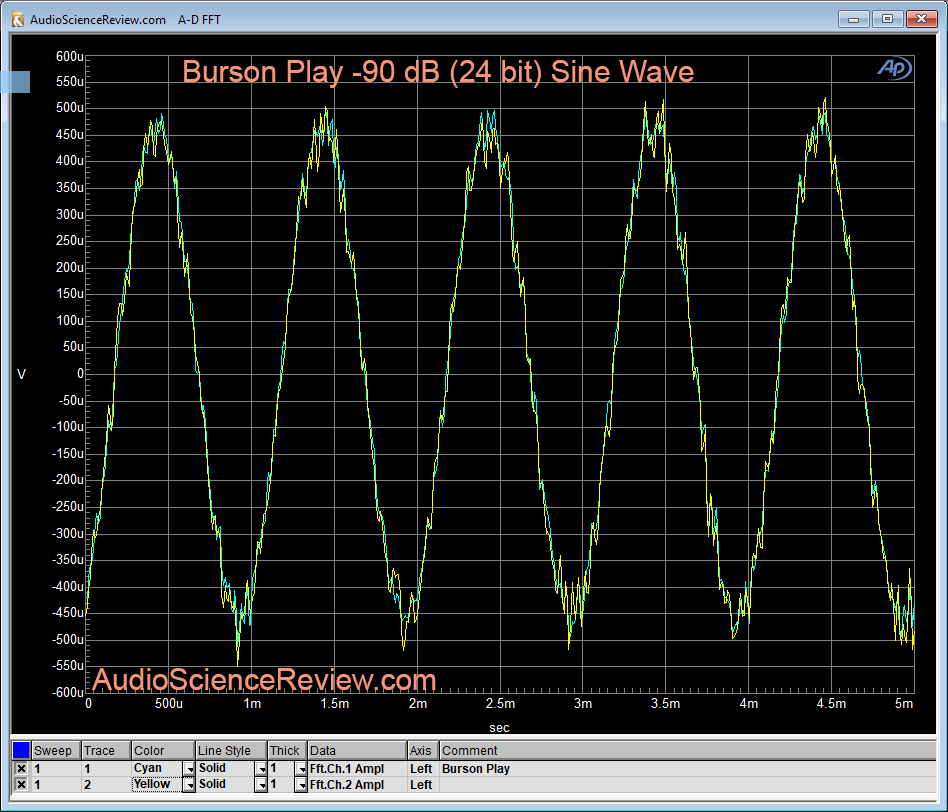
Task: Click the Solid line style of trace 2
Action: 212,784
